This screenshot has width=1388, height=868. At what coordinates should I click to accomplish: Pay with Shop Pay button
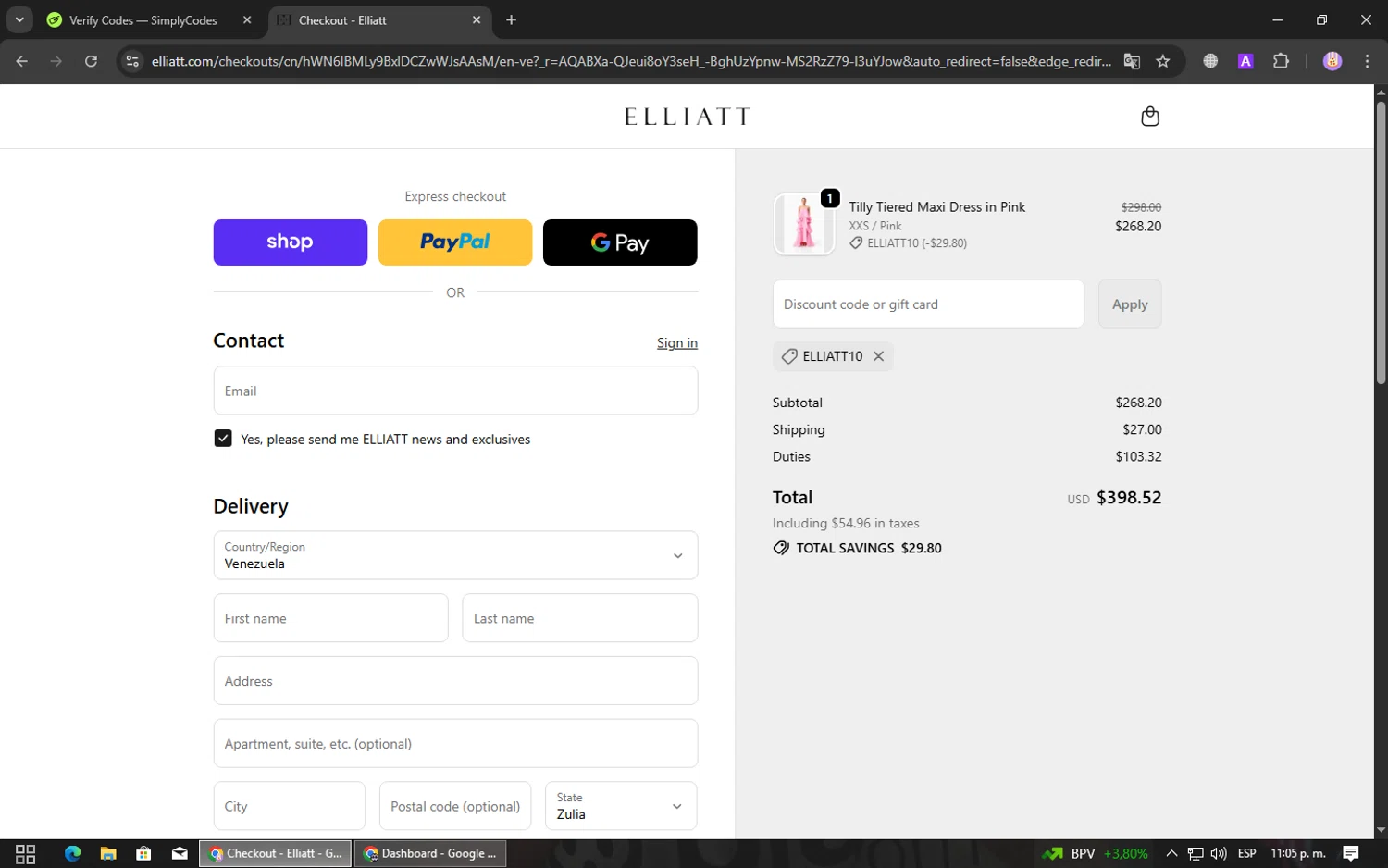coord(291,242)
